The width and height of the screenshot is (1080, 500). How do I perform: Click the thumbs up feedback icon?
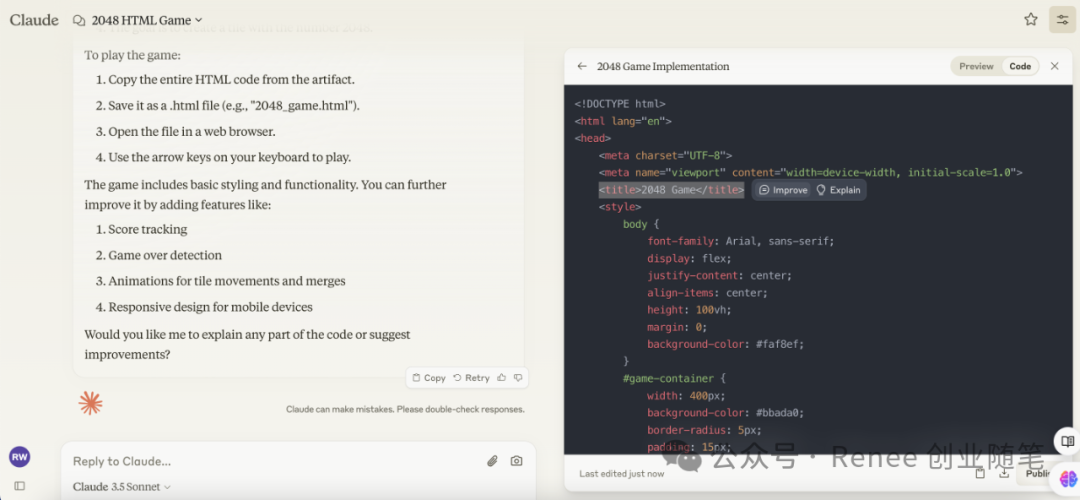tap(502, 378)
